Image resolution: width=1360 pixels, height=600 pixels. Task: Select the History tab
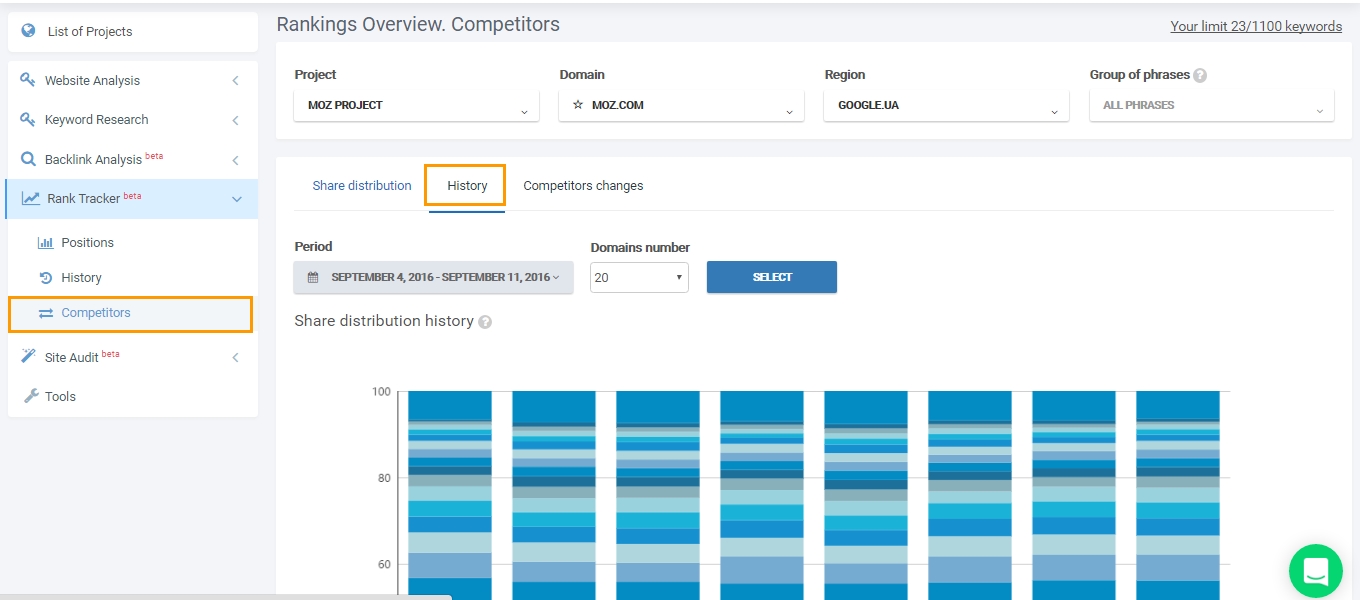click(467, 185)
